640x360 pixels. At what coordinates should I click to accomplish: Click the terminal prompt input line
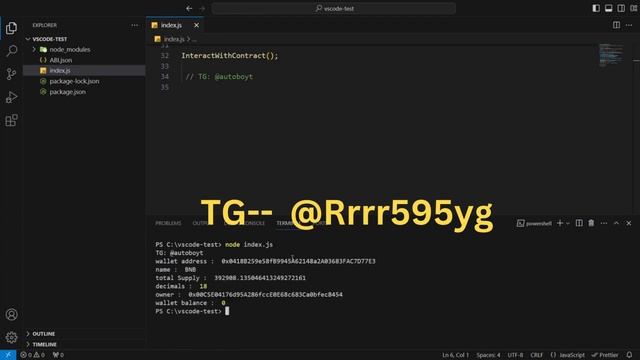(x=192, y=311)
